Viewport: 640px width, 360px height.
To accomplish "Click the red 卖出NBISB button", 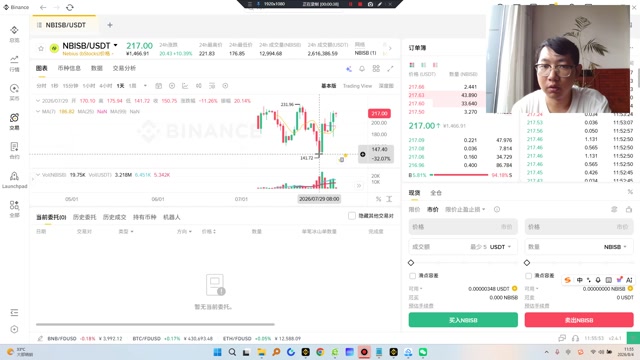I will [x=579, y=320].
